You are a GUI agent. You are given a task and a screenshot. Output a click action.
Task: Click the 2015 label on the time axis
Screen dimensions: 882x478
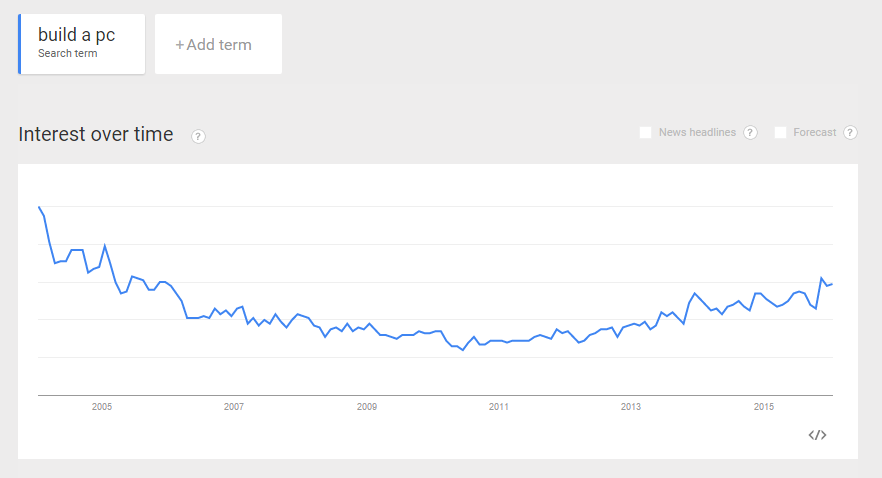click(764, 407)
